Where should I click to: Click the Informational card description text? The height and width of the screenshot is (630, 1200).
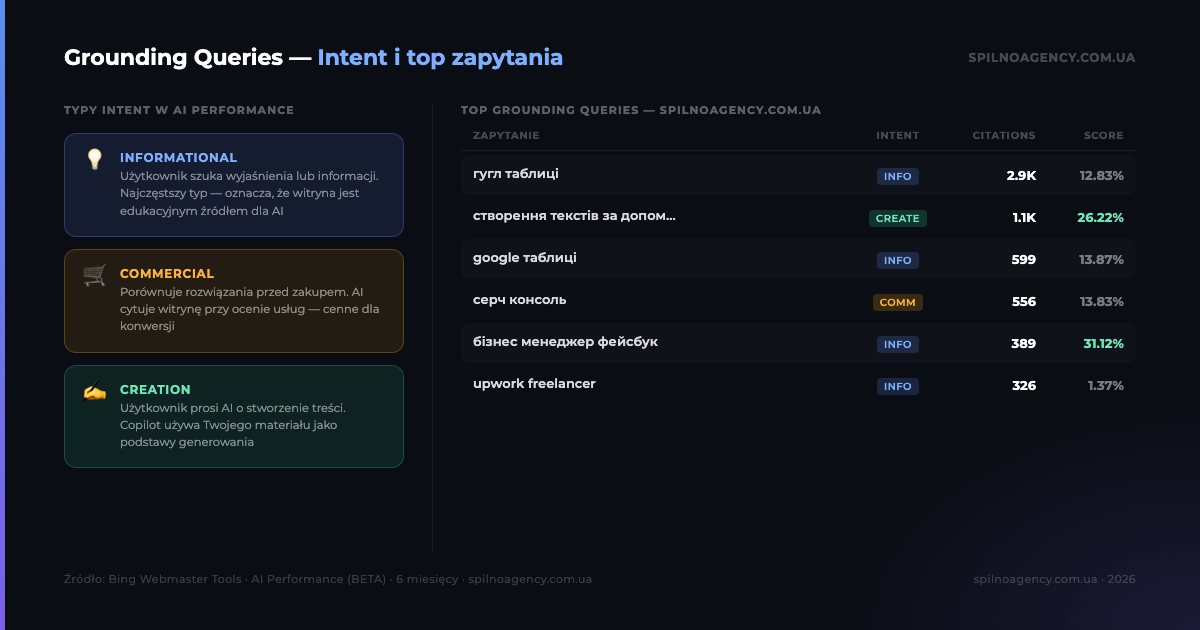[x=249, y=194]
